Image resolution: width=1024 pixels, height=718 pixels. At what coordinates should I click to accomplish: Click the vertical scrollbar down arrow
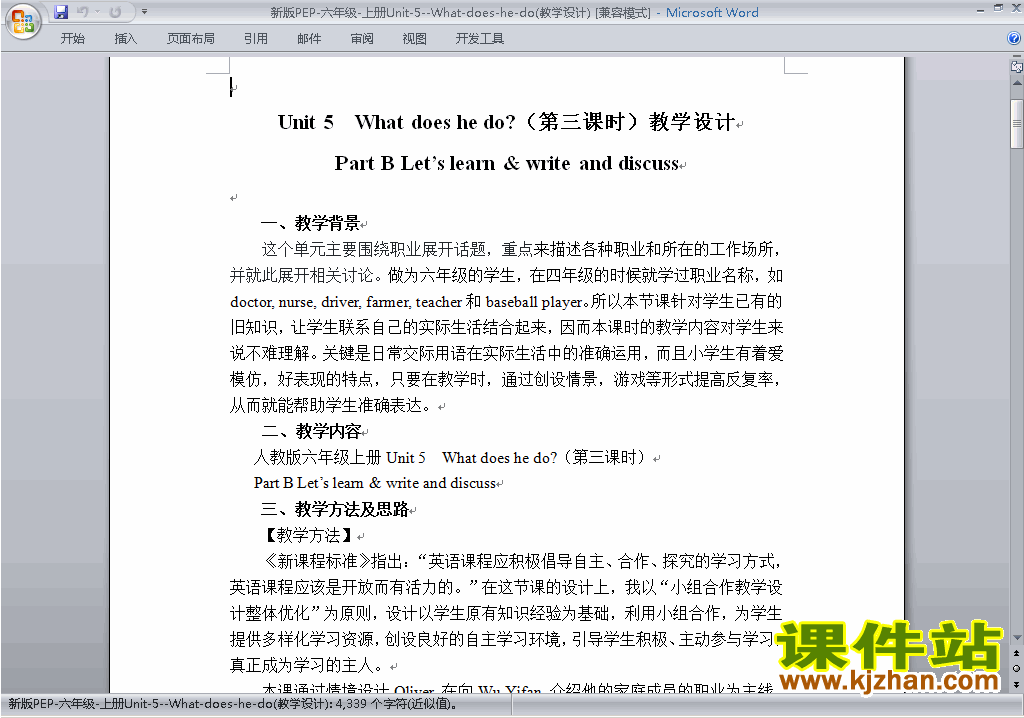point(1017,638)
